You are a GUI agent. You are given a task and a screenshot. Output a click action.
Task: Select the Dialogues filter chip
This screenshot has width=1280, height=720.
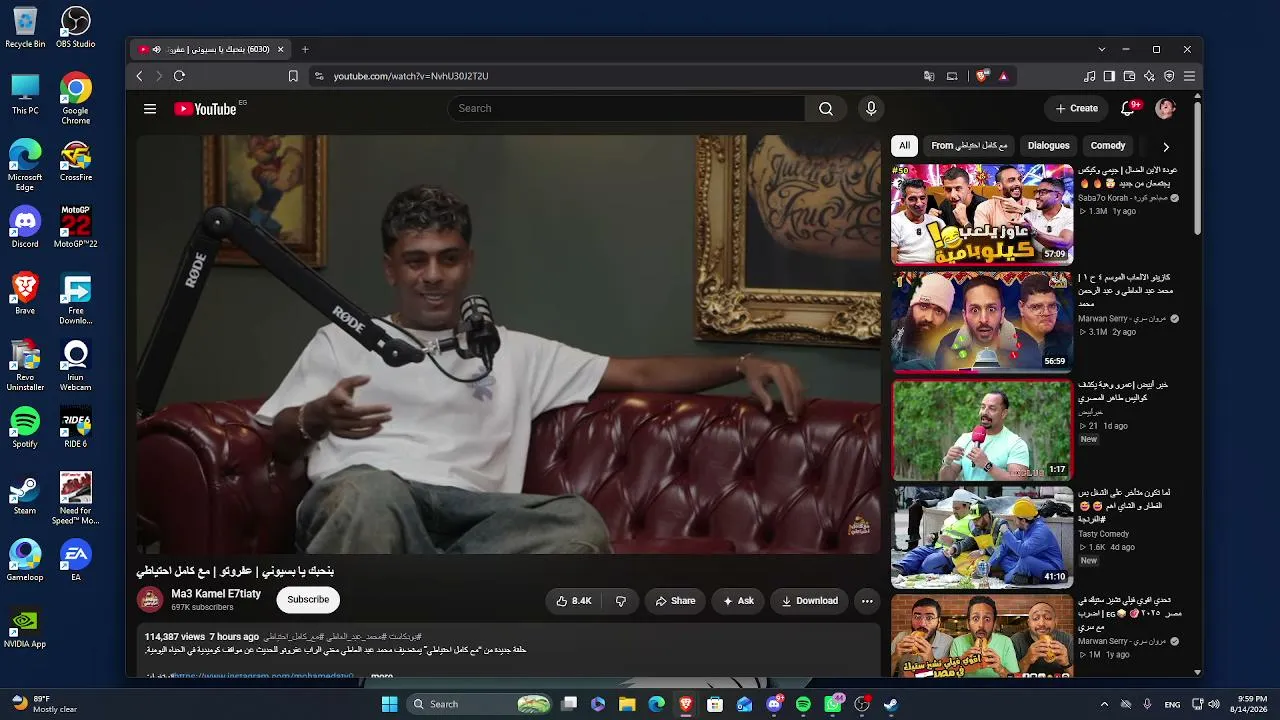[1049, 146]
